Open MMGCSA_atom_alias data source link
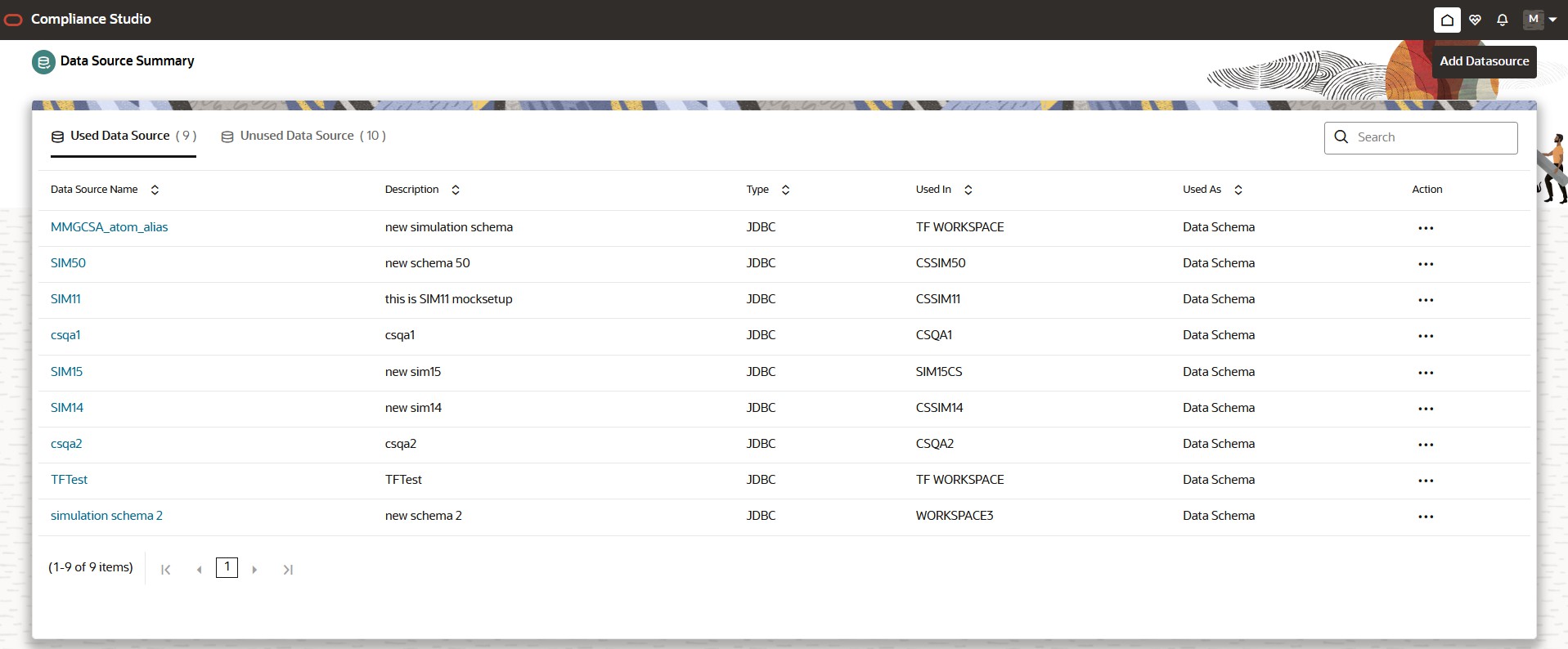 [x=109, y=227]
